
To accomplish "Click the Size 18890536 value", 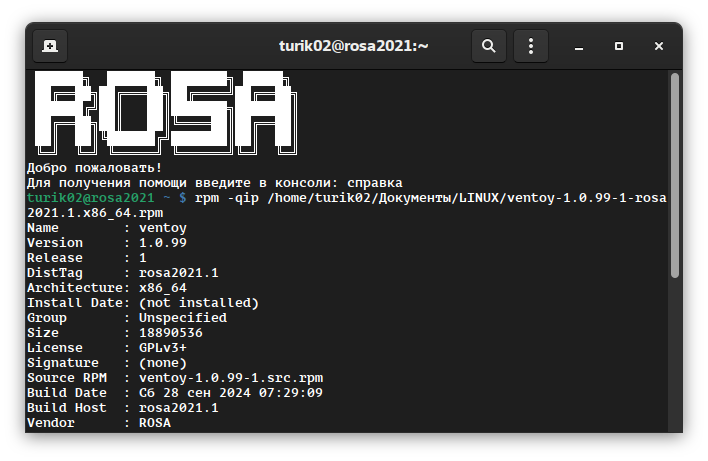I will point(171,333).
